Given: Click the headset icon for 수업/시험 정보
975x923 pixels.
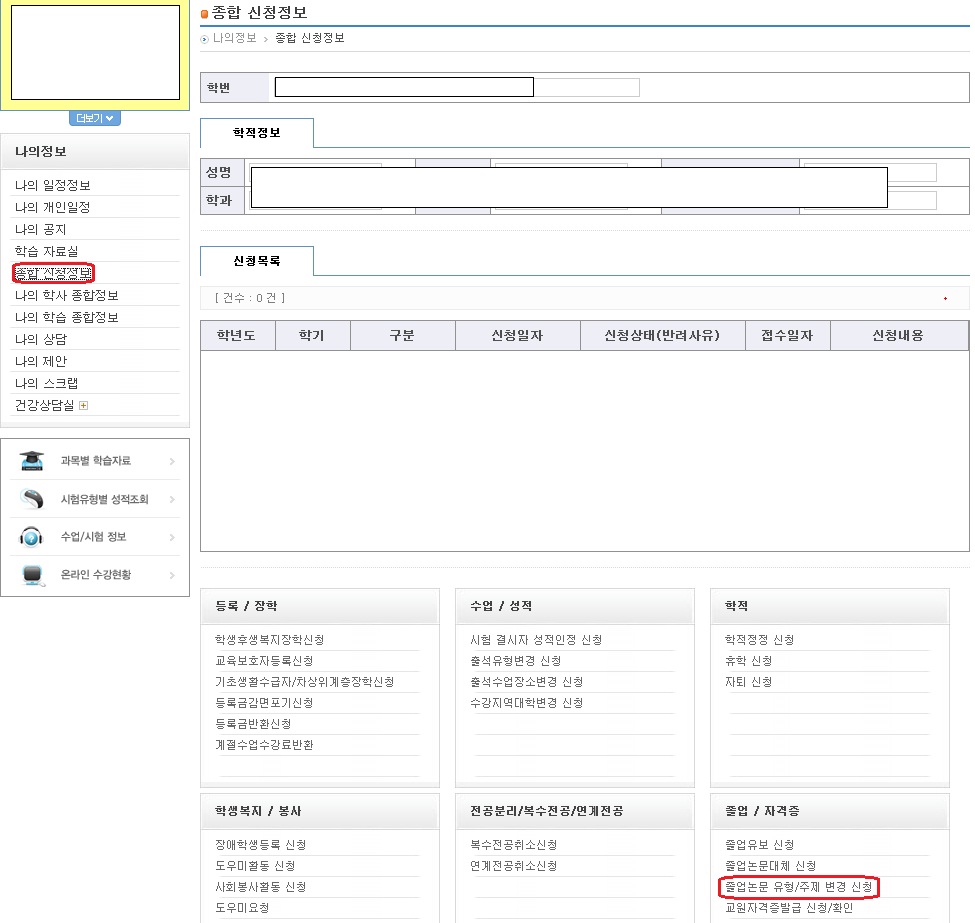Looking at the screenshot, I should click(x=32, y=537).
